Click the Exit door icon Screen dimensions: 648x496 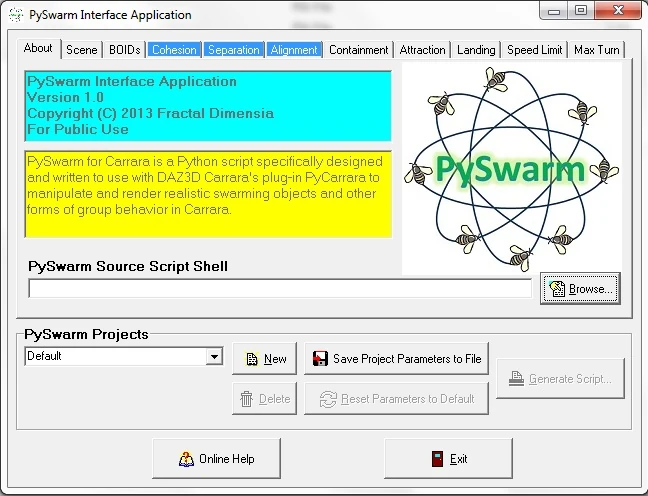coord(437,459)
